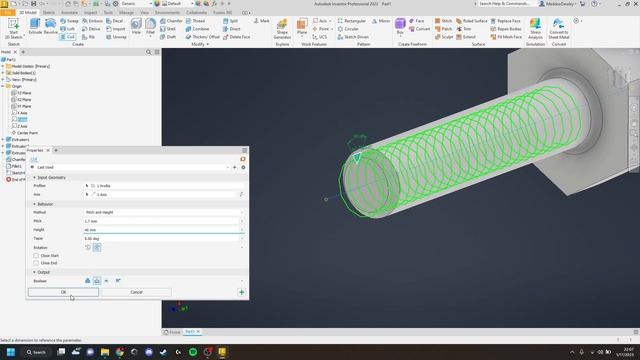Switch to the Inspect ribbon tab
Screen dimensions: 640x360
click(x=90, y=13)
